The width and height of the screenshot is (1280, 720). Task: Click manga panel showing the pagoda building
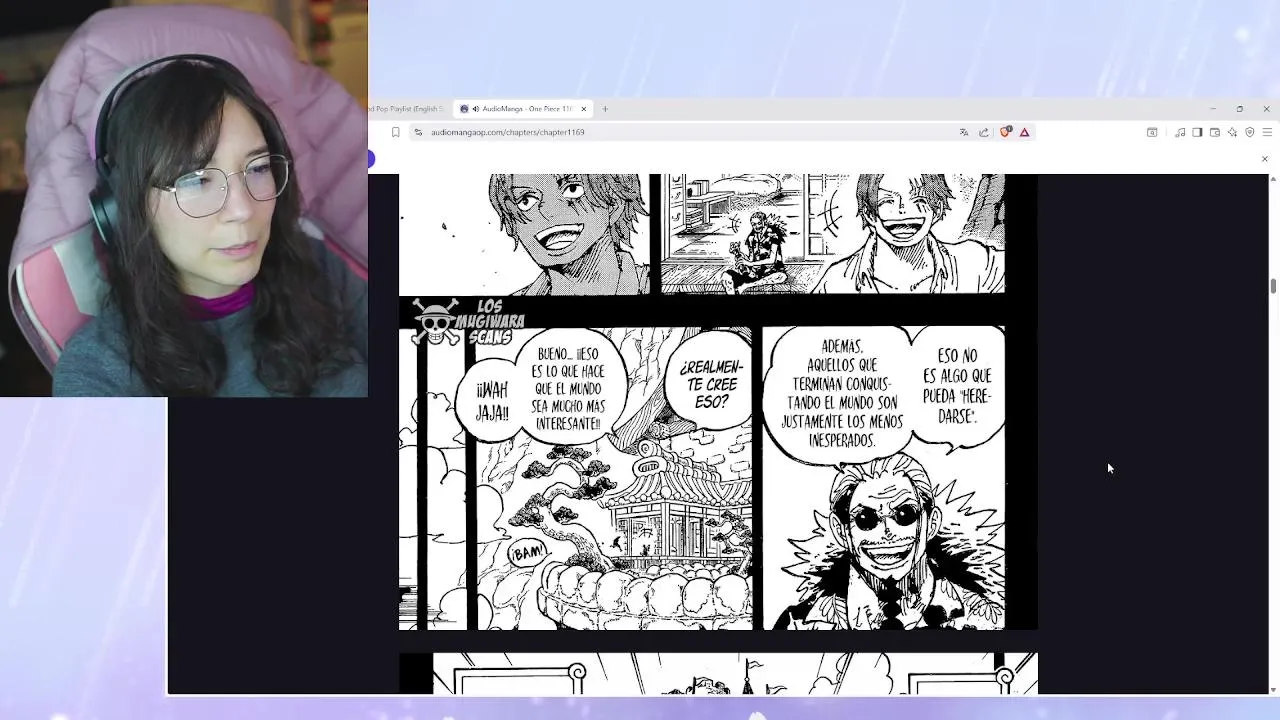(x=614, y=478)
